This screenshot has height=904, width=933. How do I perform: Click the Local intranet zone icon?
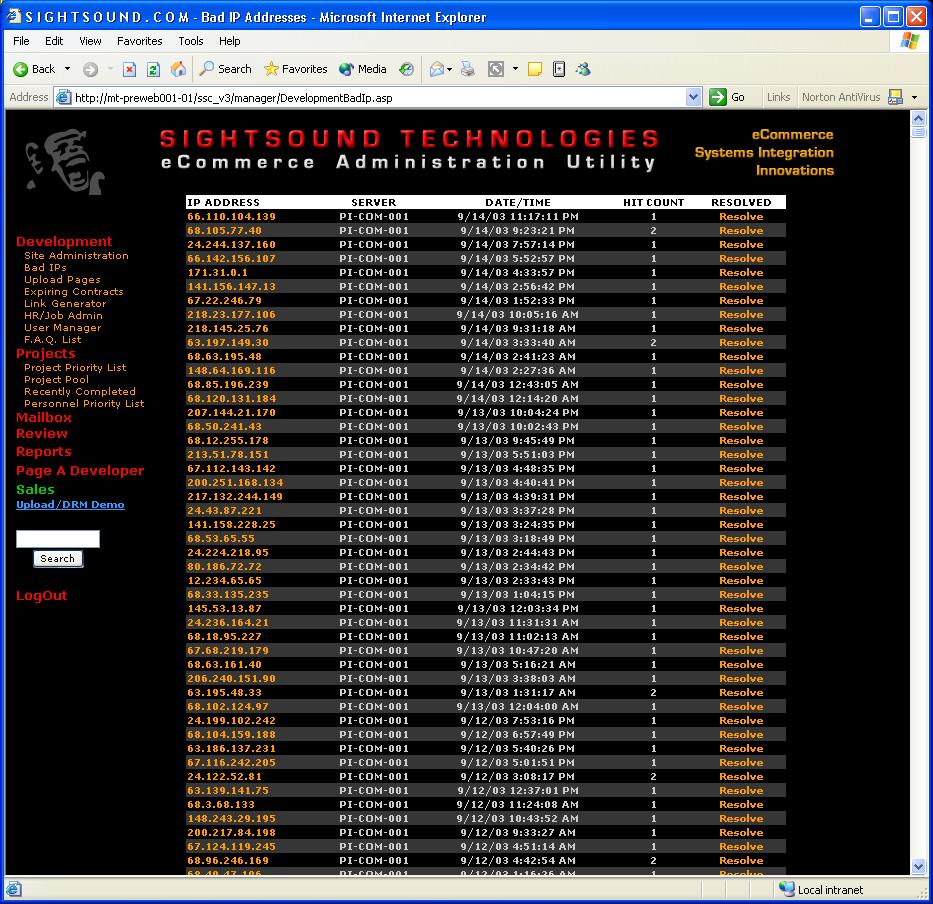click(x=787, y=889)
